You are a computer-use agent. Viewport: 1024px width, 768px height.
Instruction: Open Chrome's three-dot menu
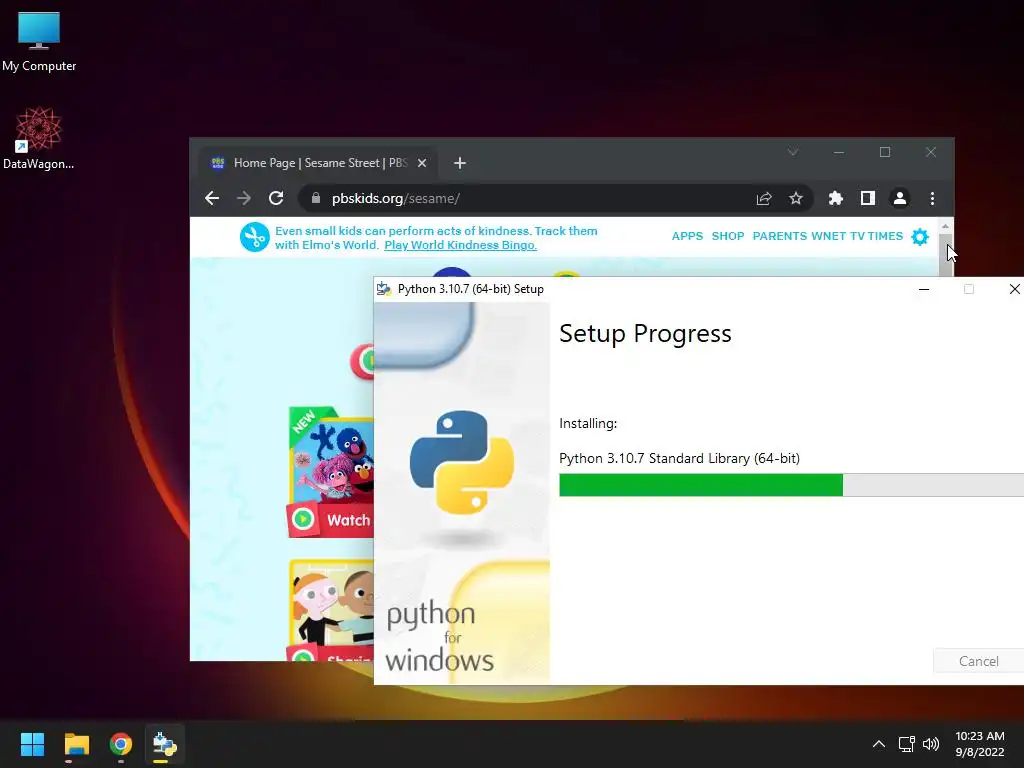click(x=932, y=198)
